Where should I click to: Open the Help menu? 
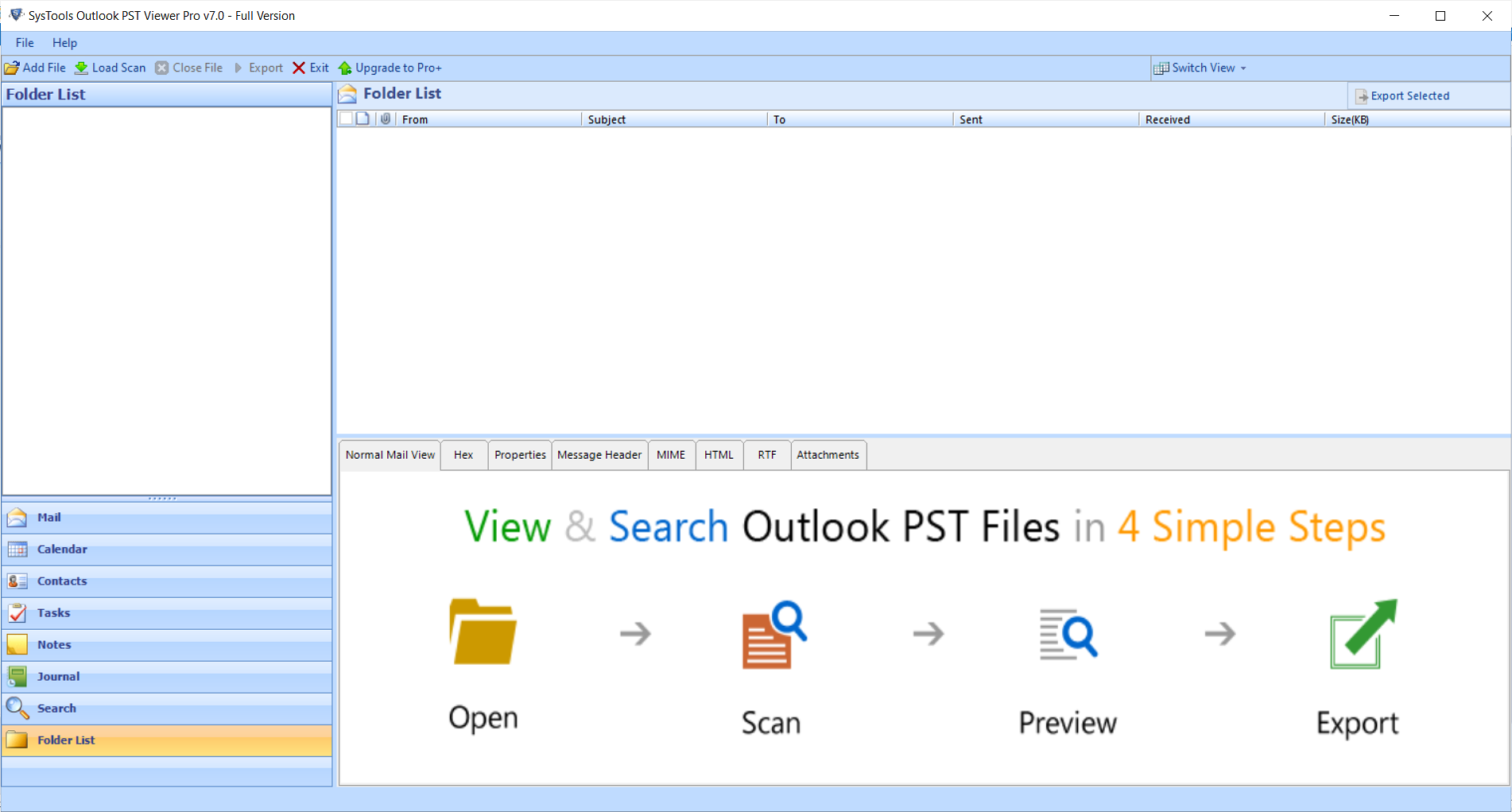coord(64,43)
